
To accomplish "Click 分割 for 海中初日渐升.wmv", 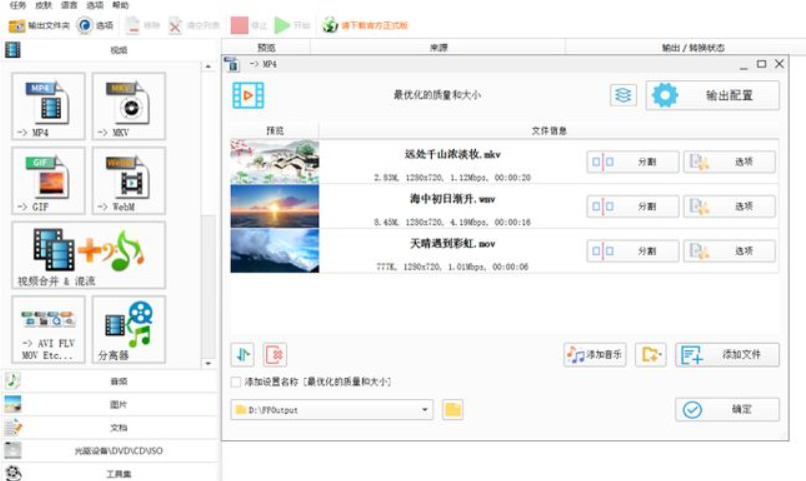I will pos(632,206).
